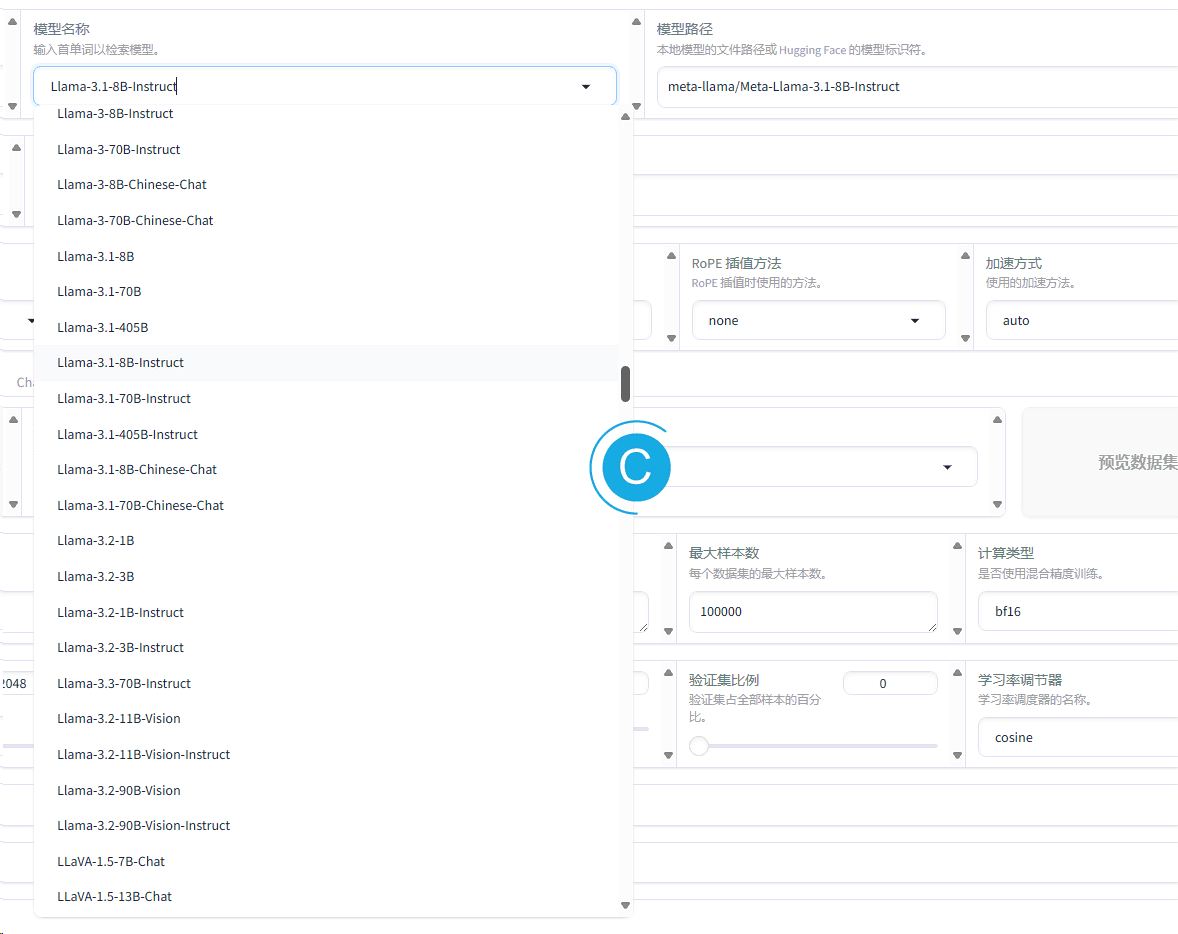Choose the Llama-3.1-70B base model option

(x=326, y=292)
